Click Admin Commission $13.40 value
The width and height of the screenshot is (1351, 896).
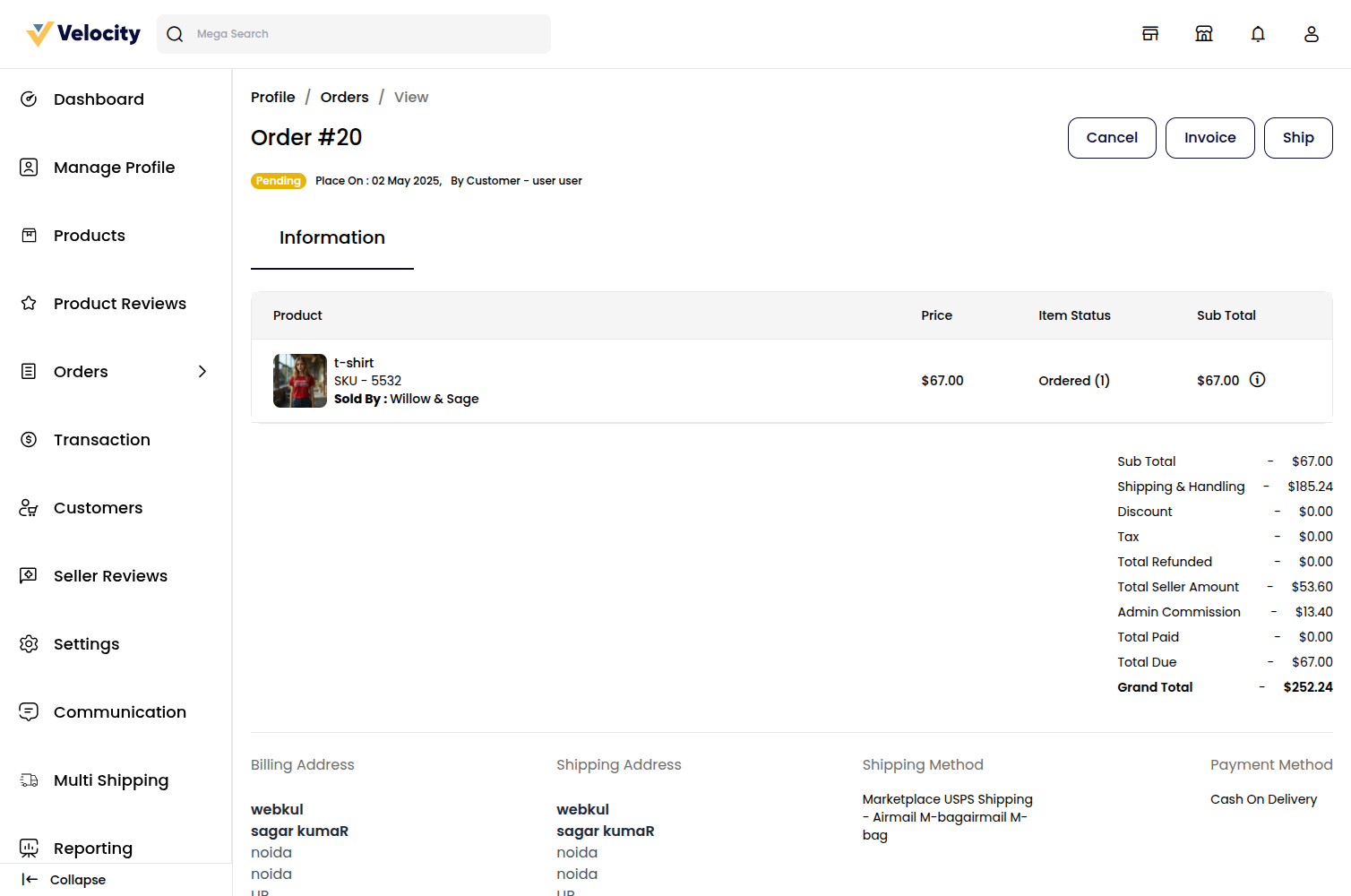pyautogui.click(x=1314, y=612)
